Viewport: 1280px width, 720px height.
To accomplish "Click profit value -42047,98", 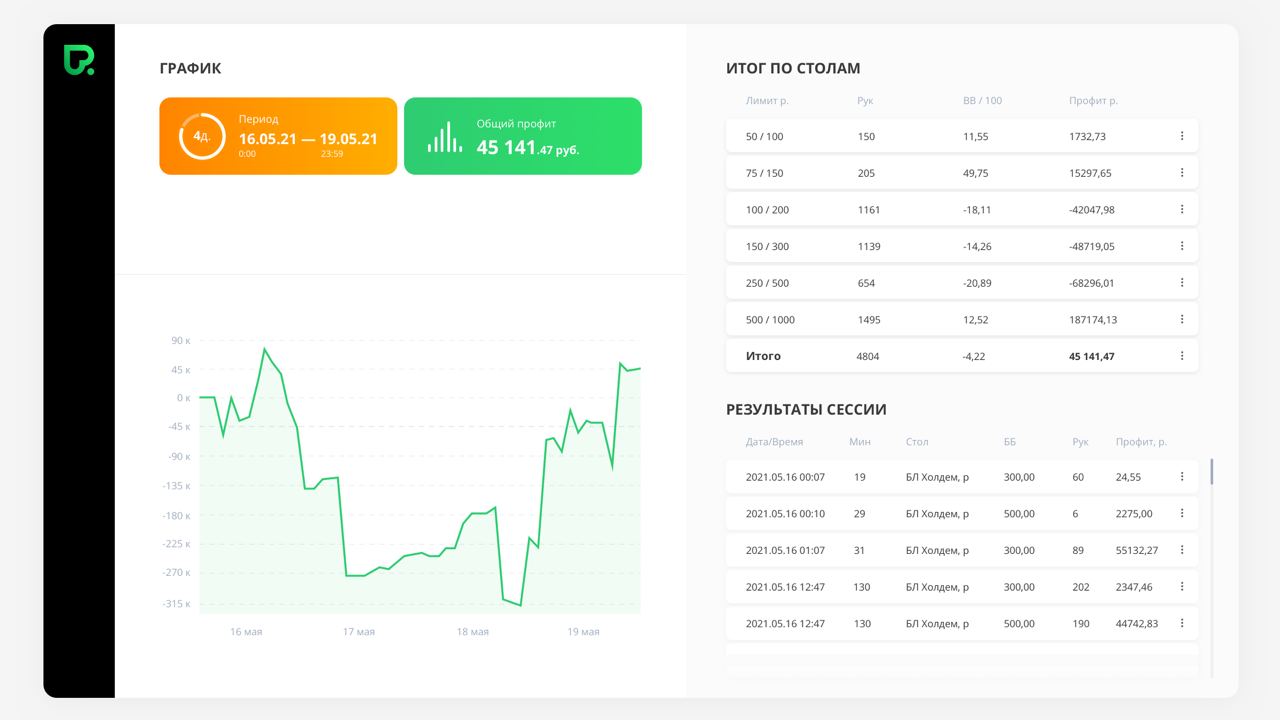I will (1092, 210).
